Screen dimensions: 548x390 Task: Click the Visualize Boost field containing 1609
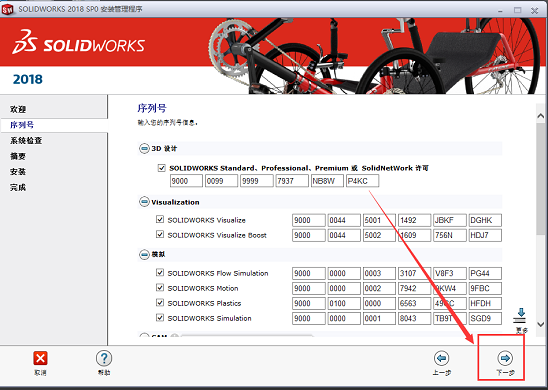(414, 235)
